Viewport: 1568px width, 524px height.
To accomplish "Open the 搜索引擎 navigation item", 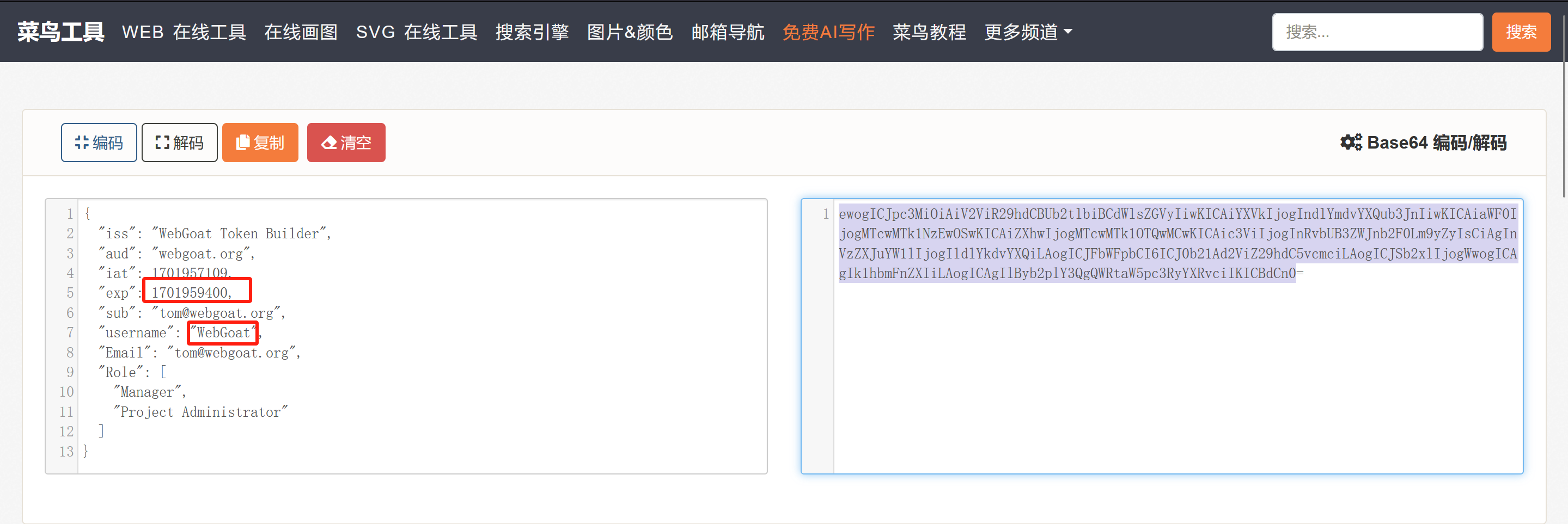I will click(532, 32).
